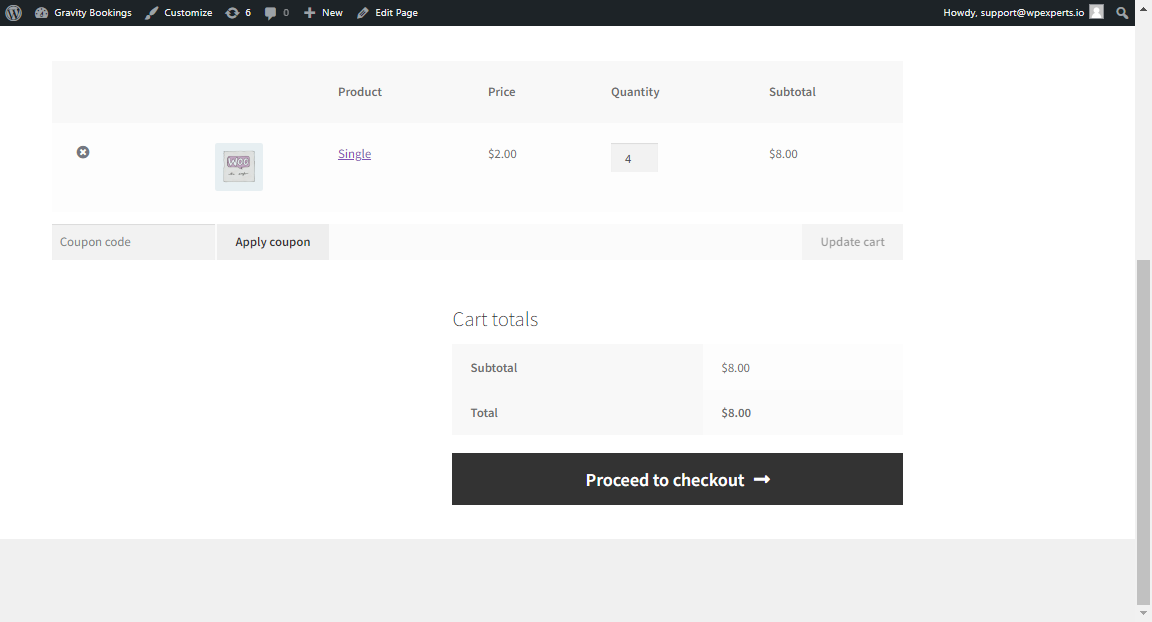The width and height of the screenshot is (1152, 622).
Task: Open the Single product link
Action: [354, 153]
